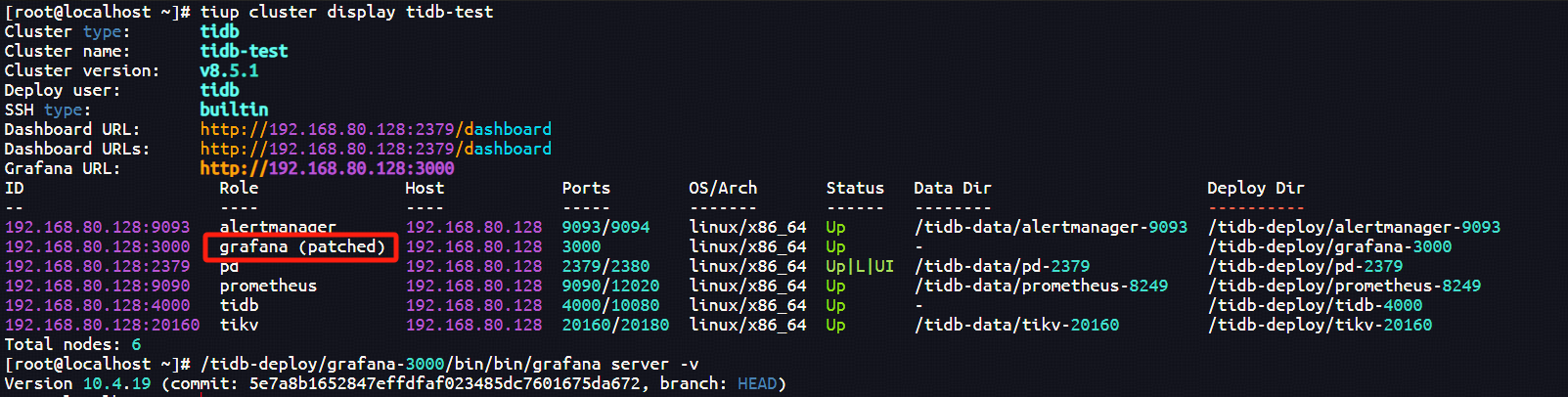Click the cluster name value tidb-test

pyautogui.click(x=244, y=51)
